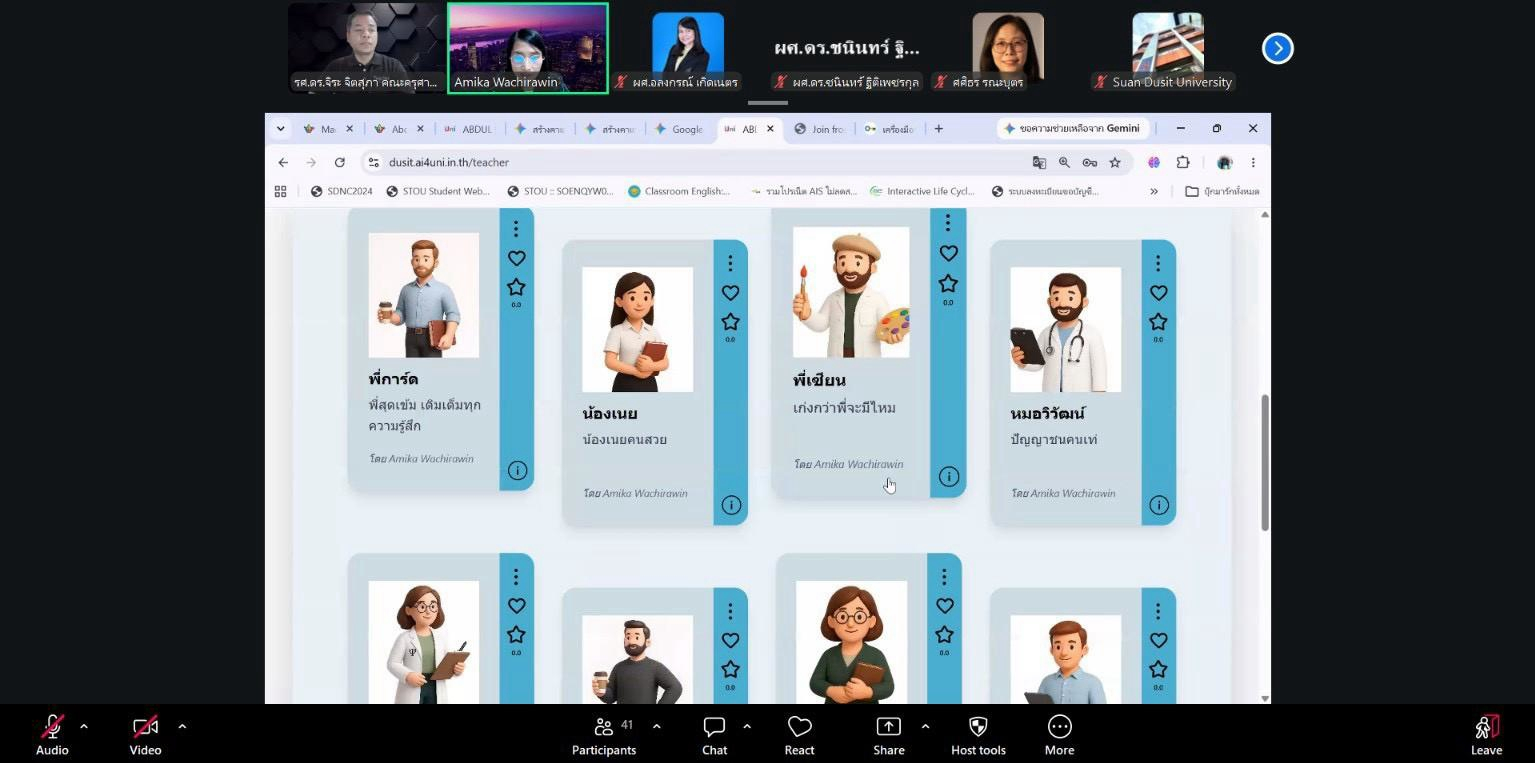The width and height of the screenshot is (1535, 763).
Task: Open the browser Extensions puzzle icon
Action: coord(1183,162)
